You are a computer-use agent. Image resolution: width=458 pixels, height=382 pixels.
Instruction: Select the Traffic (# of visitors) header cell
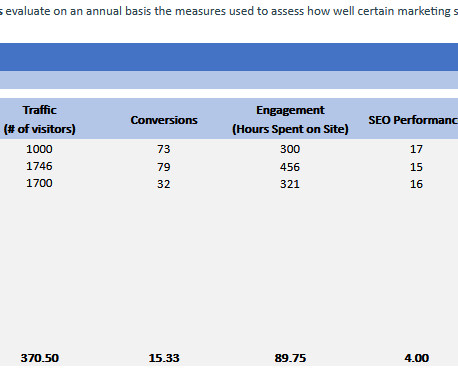(x=39, y=119)
